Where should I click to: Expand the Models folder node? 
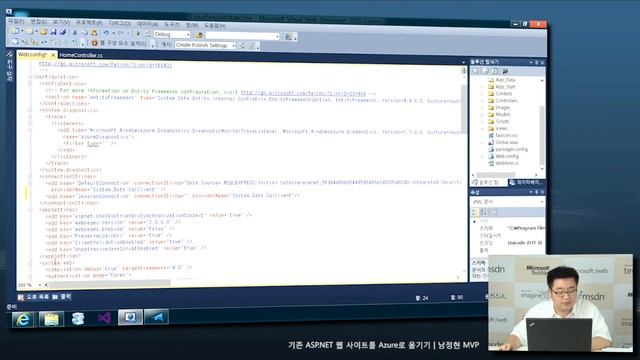482,115
